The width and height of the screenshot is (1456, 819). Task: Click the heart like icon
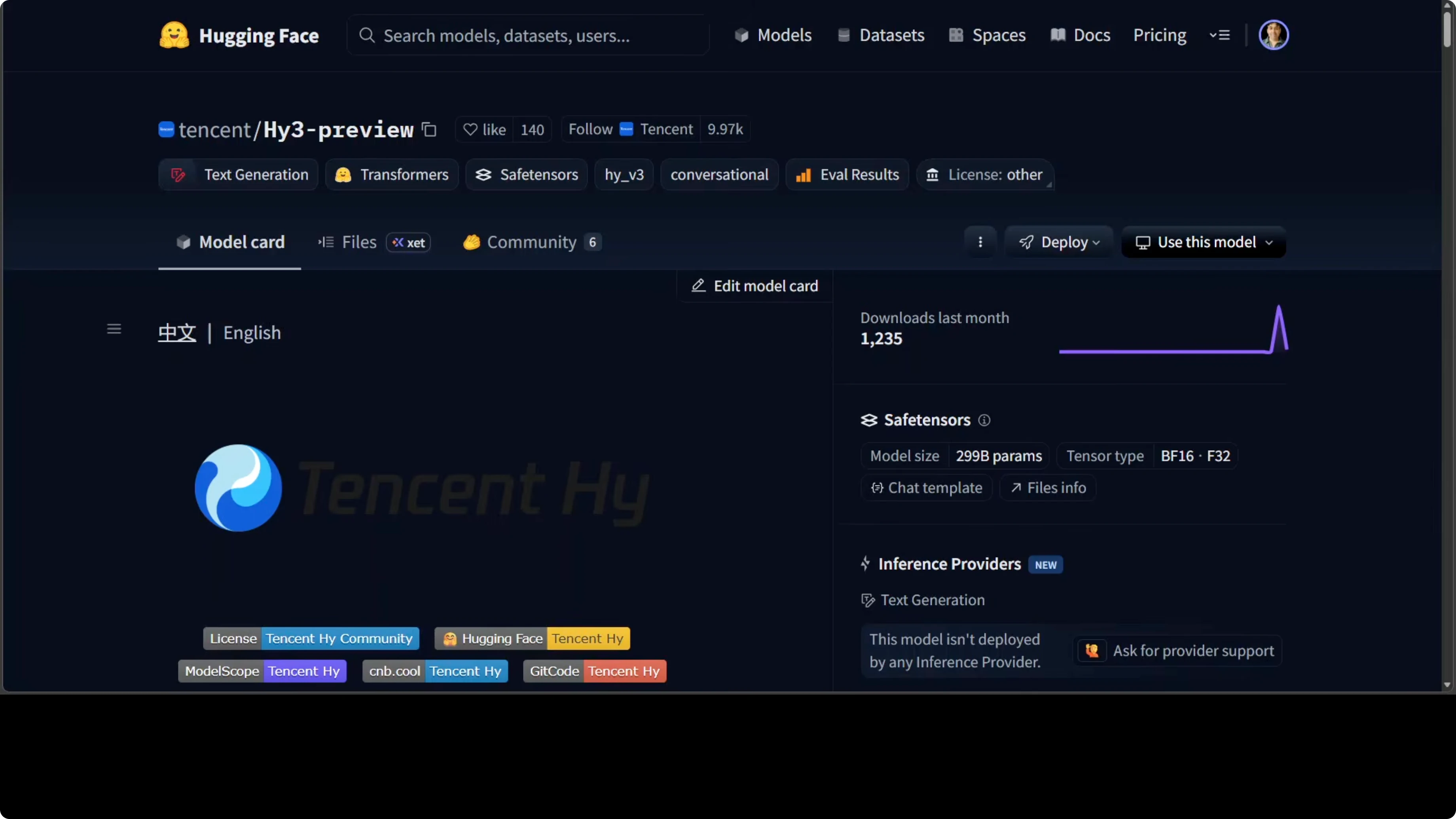pyautogui.click(x=470, y=129)
